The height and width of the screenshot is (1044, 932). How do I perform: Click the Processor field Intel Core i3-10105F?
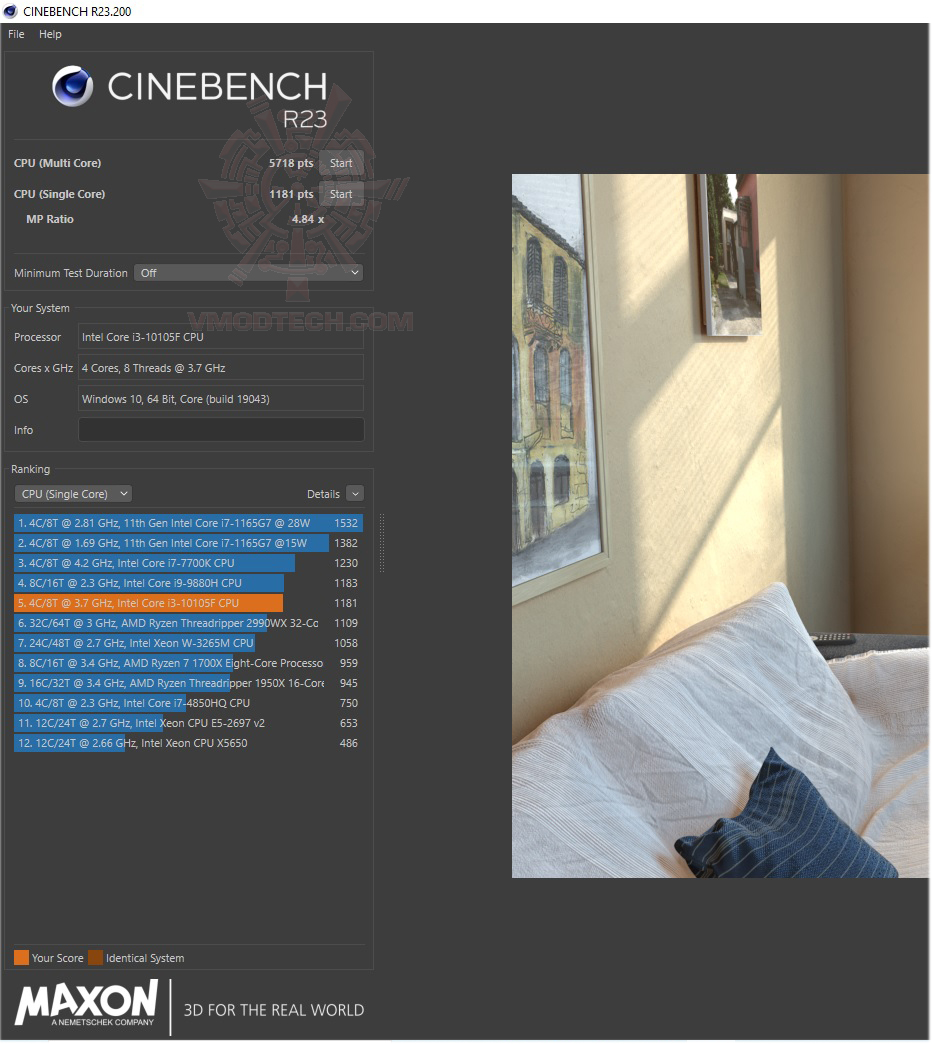(x=221, y=338)
